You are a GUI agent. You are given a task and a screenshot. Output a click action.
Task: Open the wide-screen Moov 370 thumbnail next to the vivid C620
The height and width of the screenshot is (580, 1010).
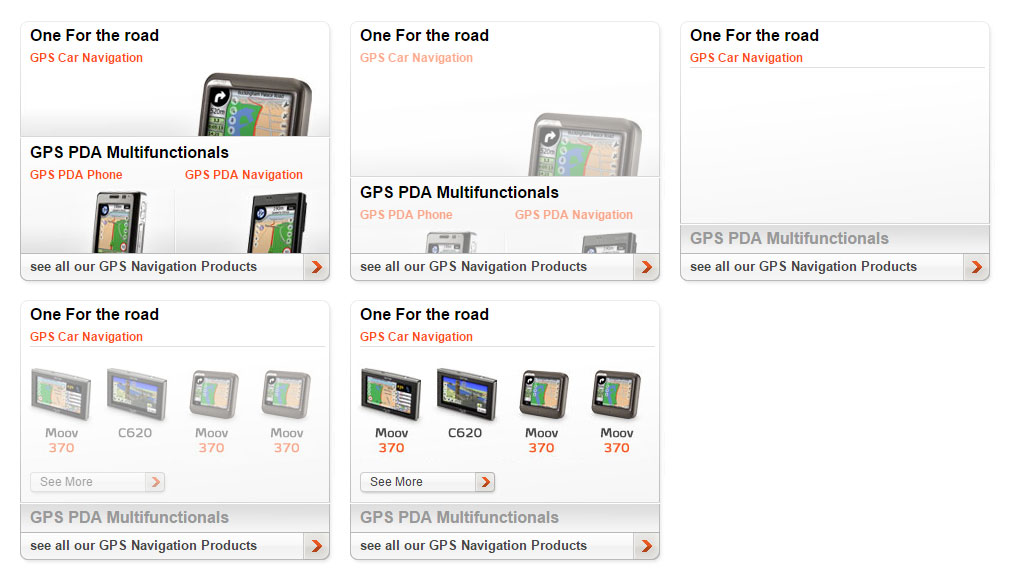pyautogui.click(x=391, y=394)
